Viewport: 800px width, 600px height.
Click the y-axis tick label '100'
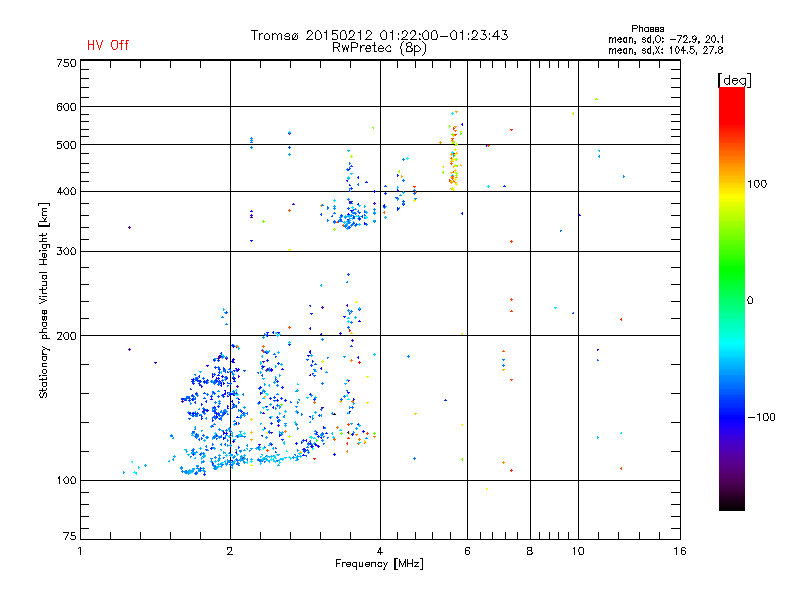pyautogui.click(x=67, y=481)
